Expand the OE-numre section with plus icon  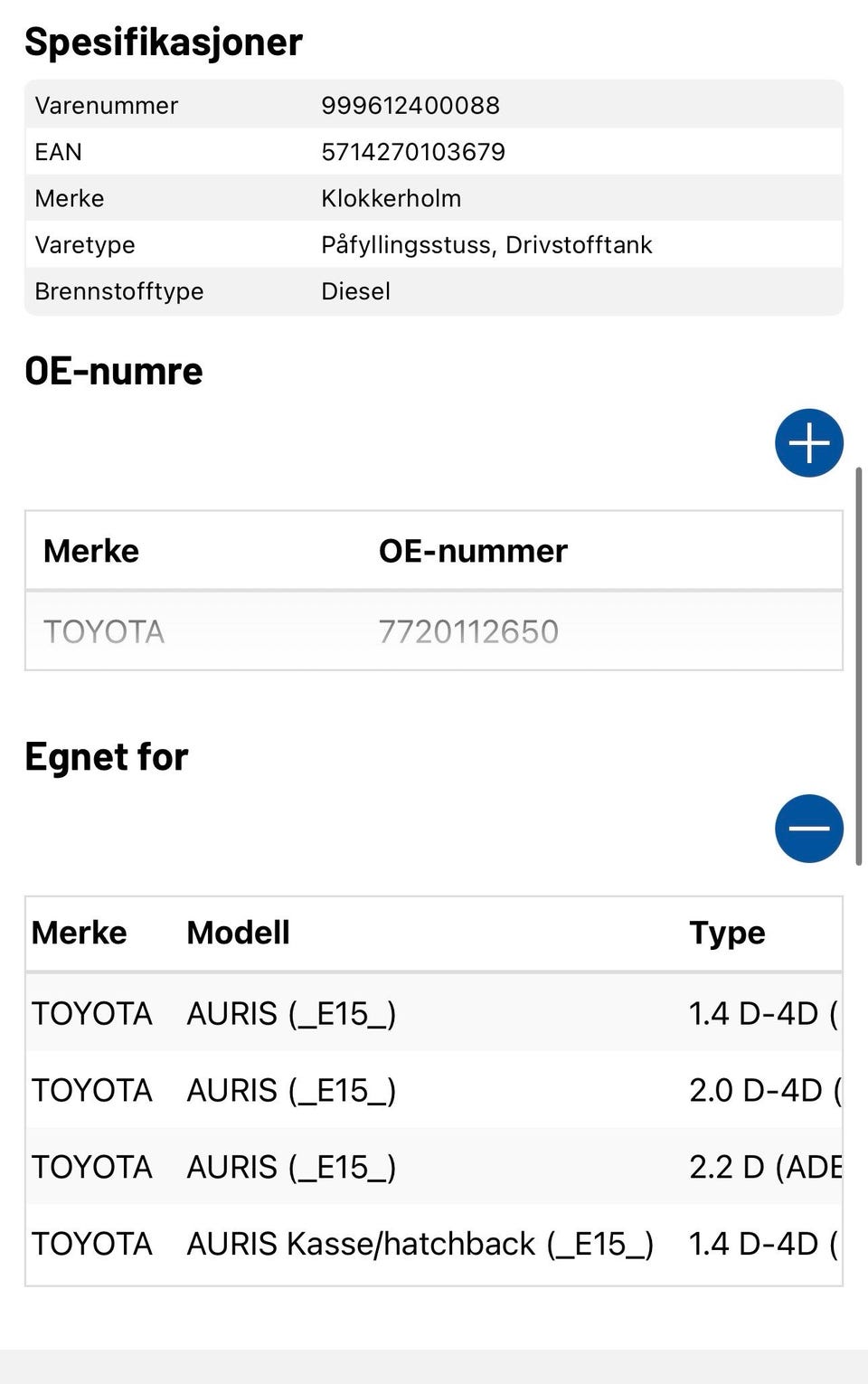click(x=808, y=443)
